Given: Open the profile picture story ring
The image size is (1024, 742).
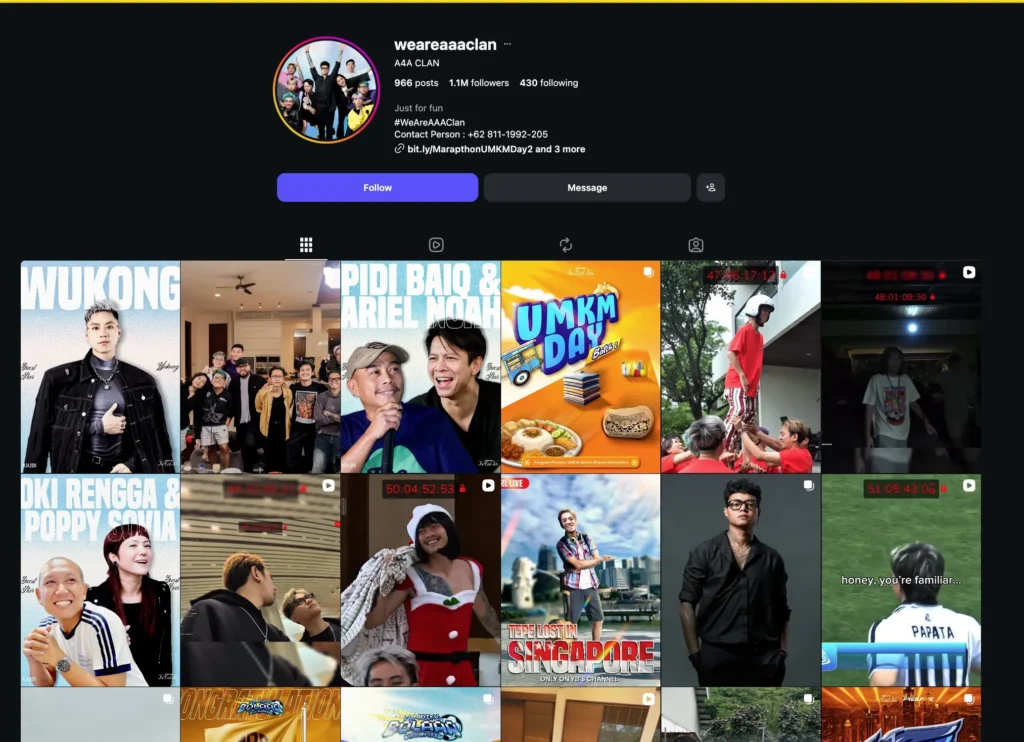Looking at the screenshot, I should pos(327,90).
